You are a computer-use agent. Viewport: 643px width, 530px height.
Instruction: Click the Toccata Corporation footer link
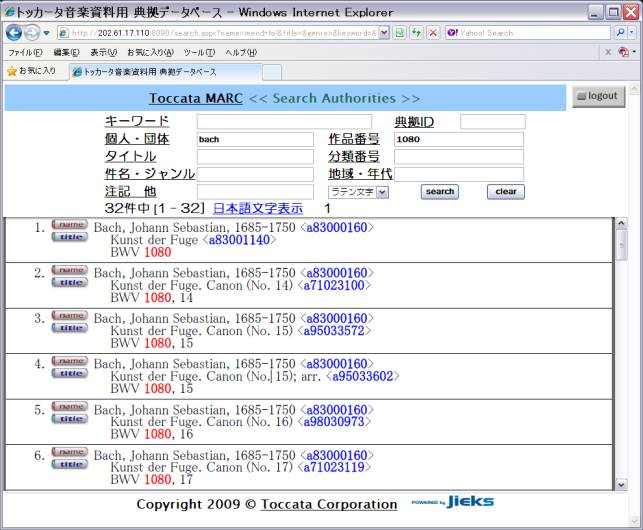pyautogui.click(x=329, y=504)
